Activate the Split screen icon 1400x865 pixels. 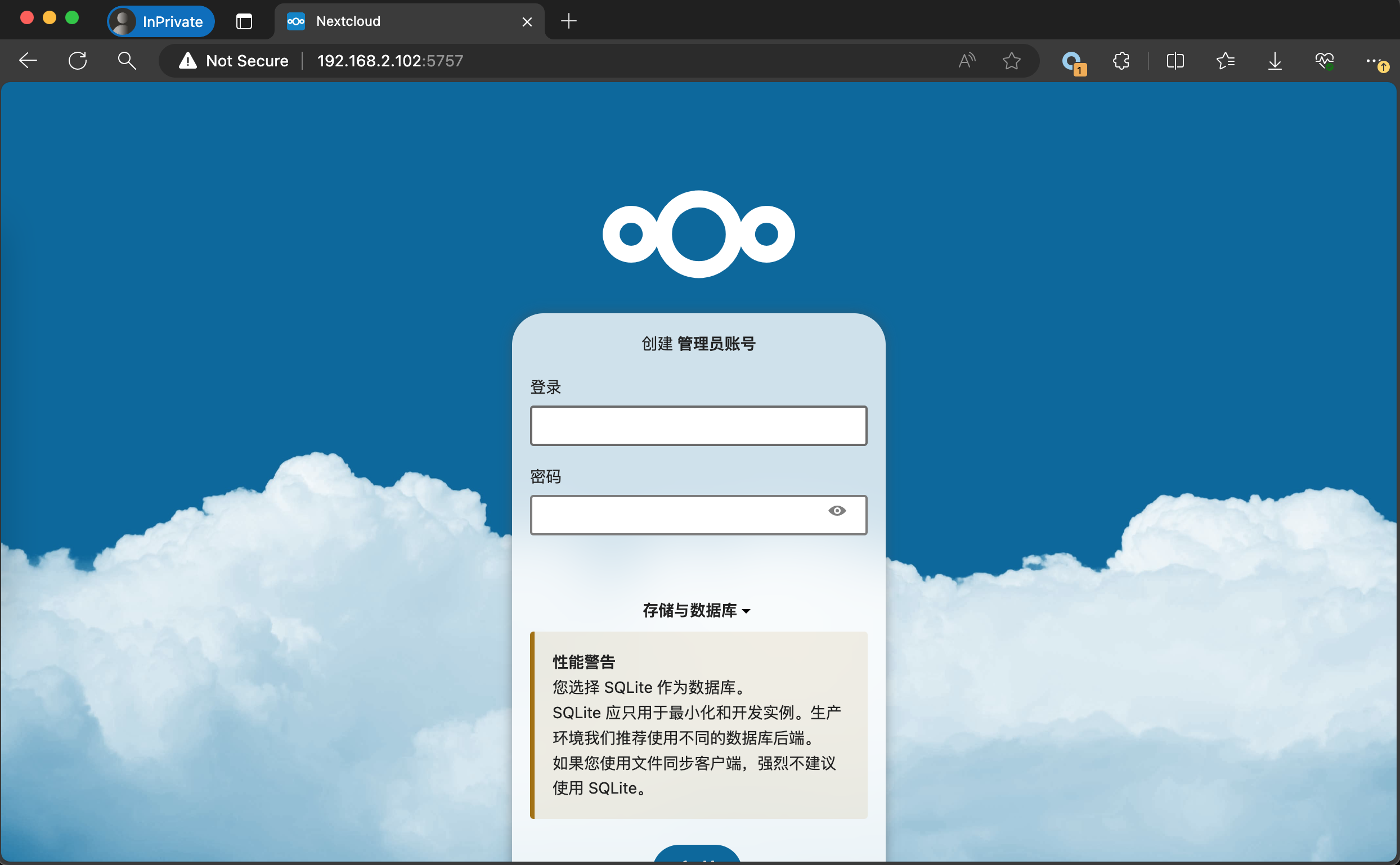coord(1175,61)
